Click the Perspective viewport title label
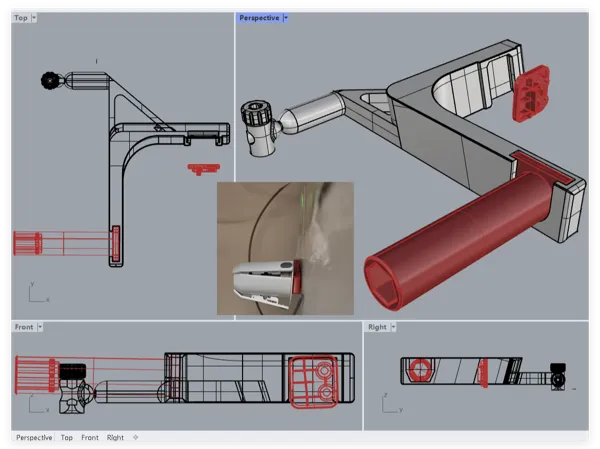This screenshot has width=600, height=449. (259, 18)
